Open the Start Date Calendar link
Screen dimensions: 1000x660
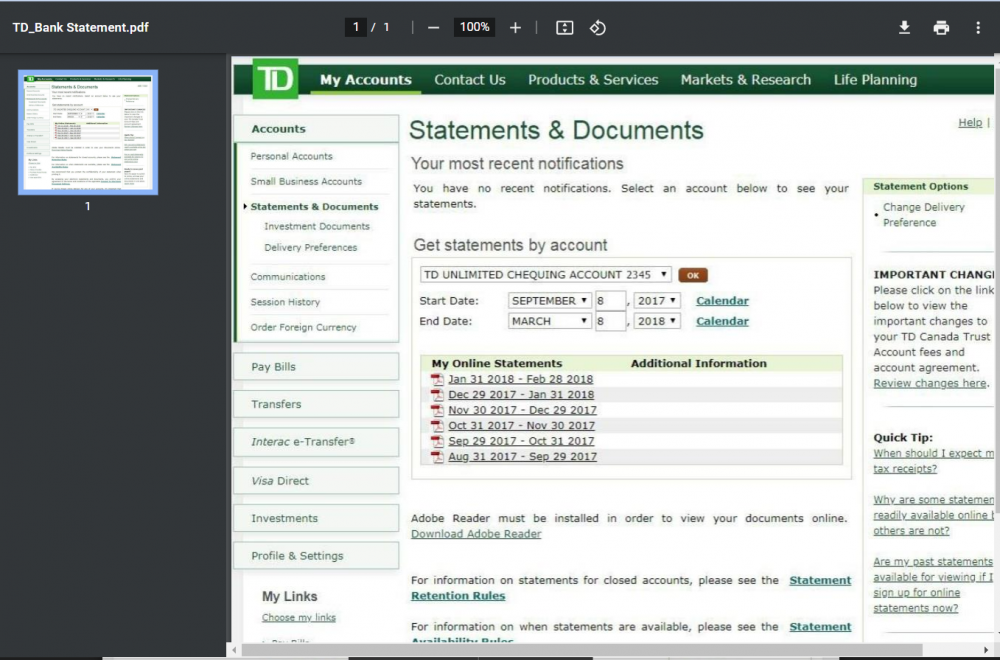coord(722,301)
